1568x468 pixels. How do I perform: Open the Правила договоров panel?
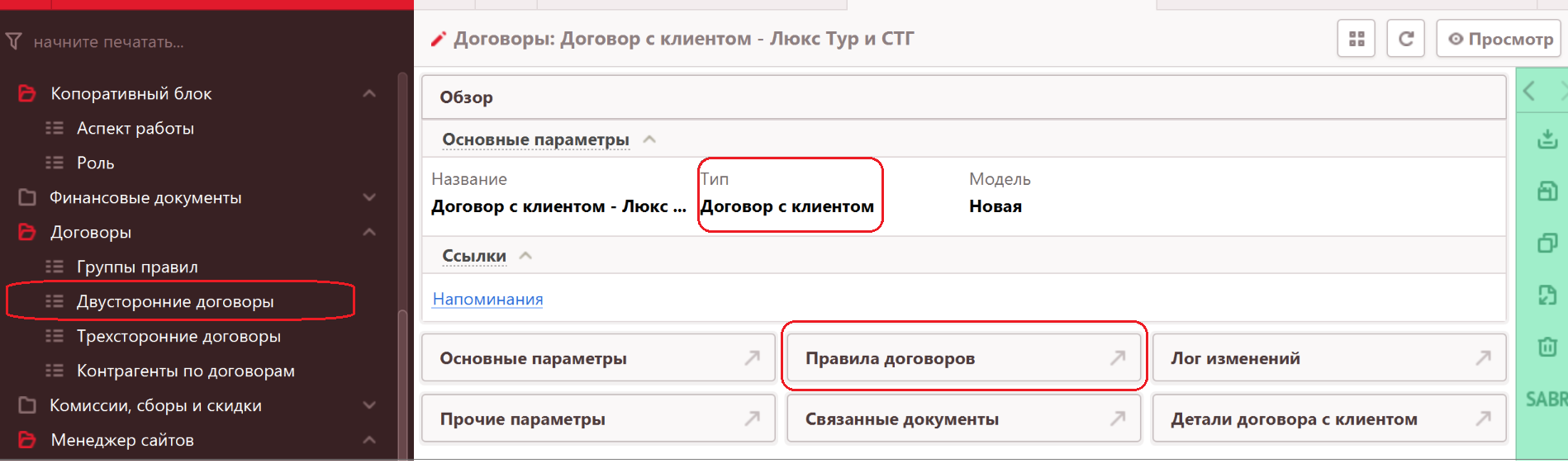click(x=963, y=358)
